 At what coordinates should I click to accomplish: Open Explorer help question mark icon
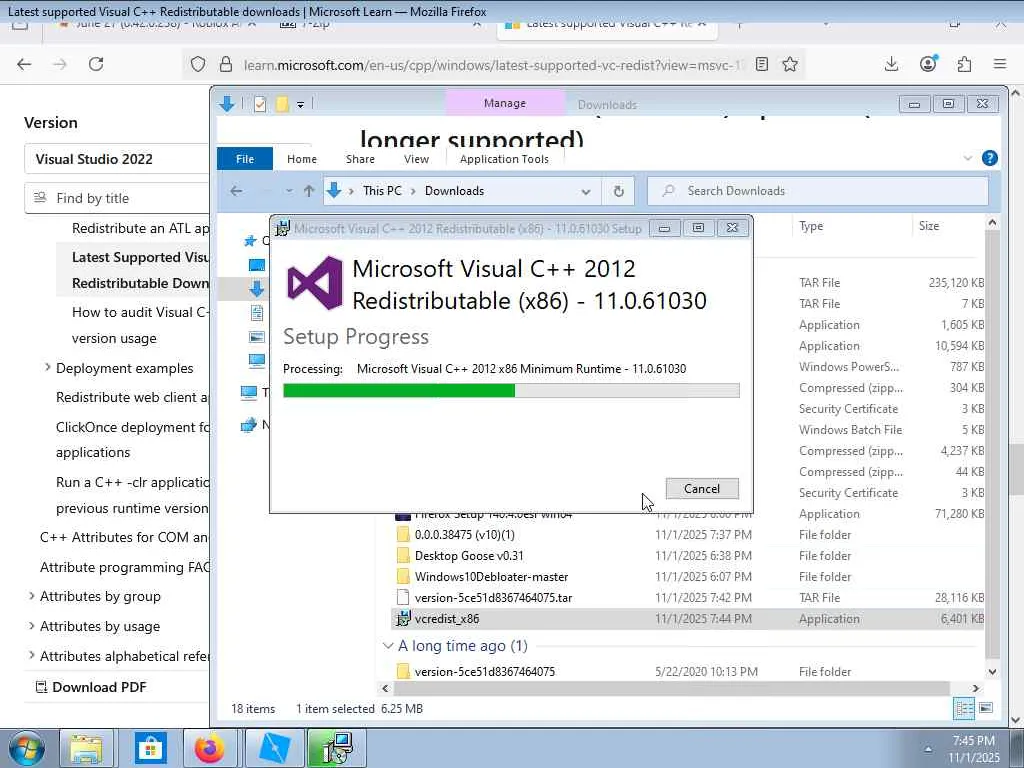989,158
